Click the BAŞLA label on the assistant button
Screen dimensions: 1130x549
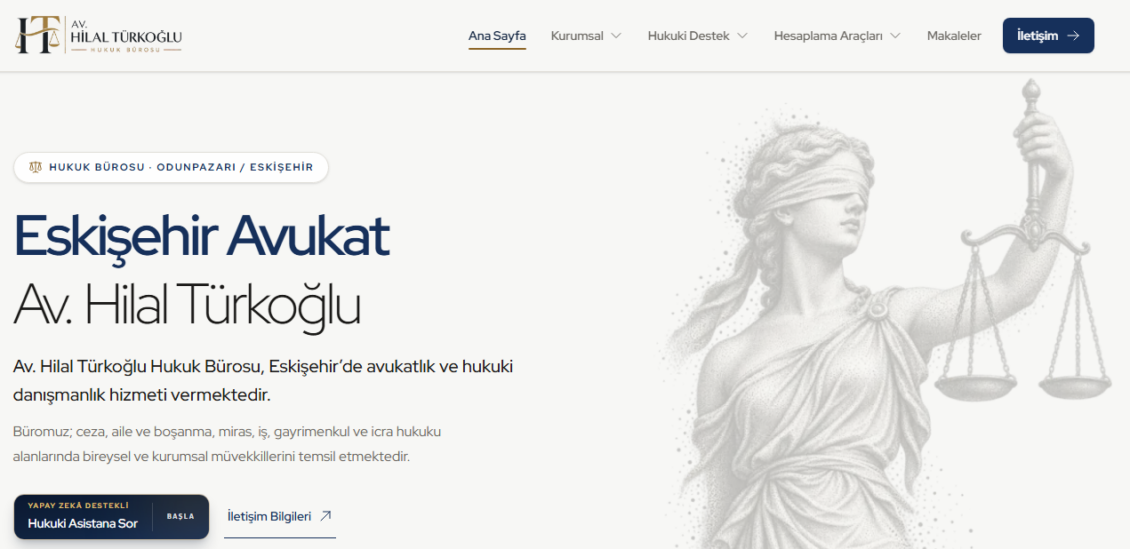click(180, 517)
